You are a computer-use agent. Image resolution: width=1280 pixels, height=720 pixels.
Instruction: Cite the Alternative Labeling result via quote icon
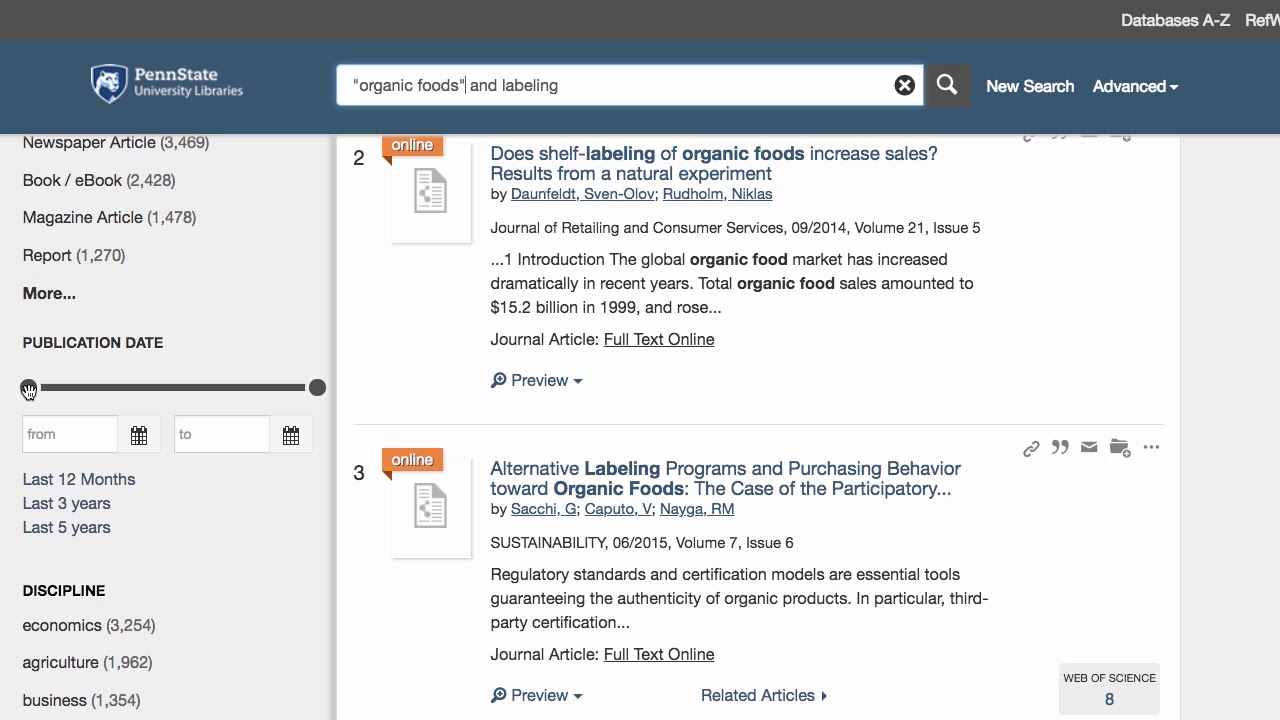click(x=1060, y=447)
